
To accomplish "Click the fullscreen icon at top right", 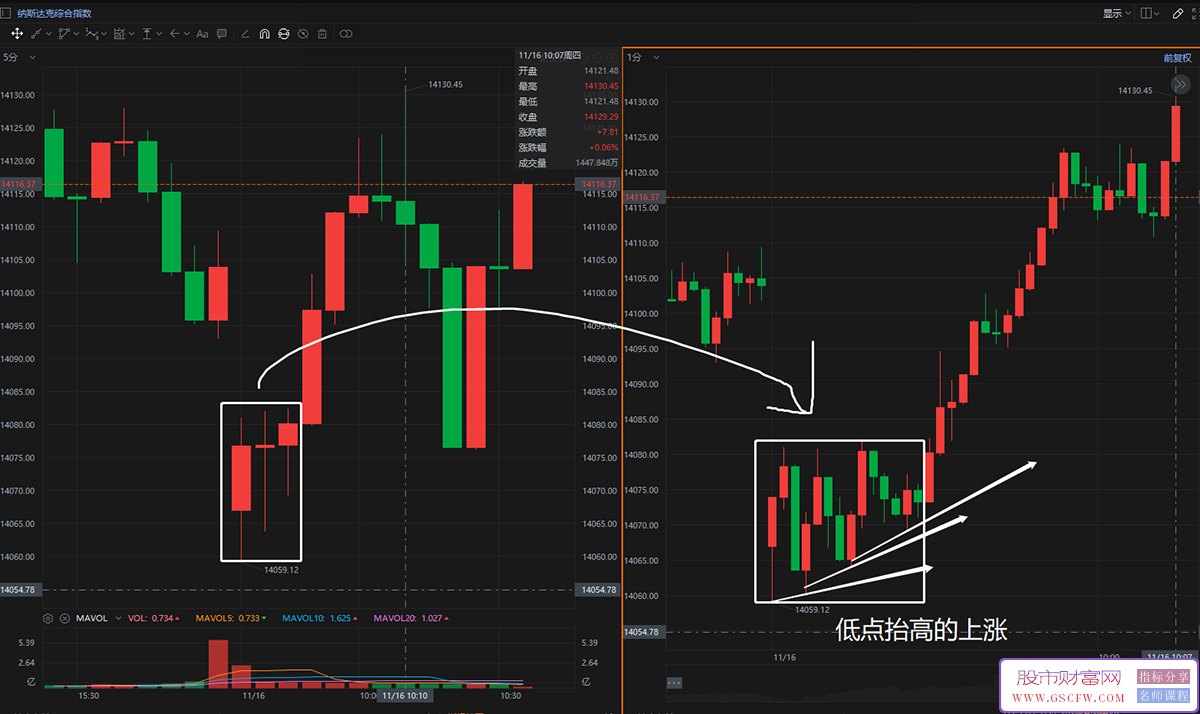I will (x=1195, y=13).
